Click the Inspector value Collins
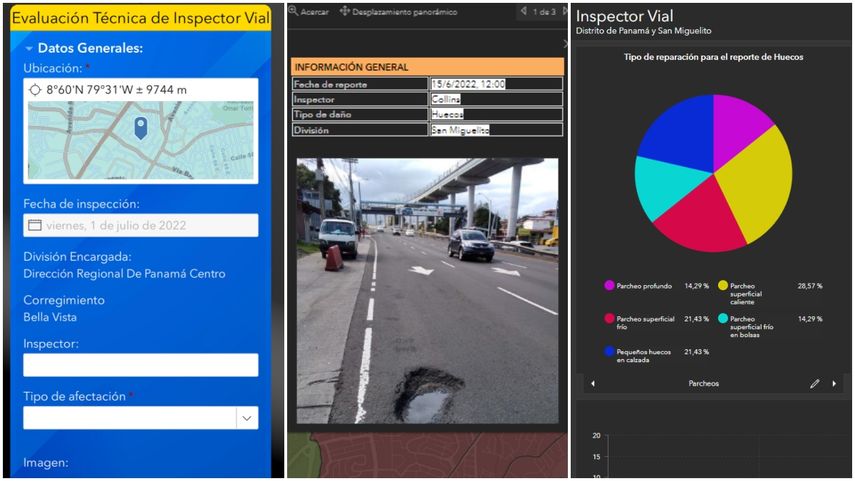Viewport: 855px width, 481px height. coord(445,99)
